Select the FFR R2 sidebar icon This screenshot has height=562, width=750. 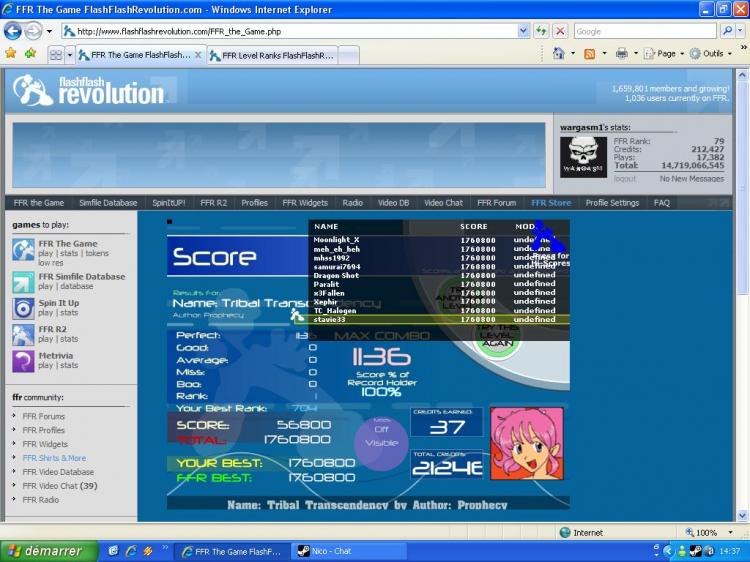[x=23, y=334]
